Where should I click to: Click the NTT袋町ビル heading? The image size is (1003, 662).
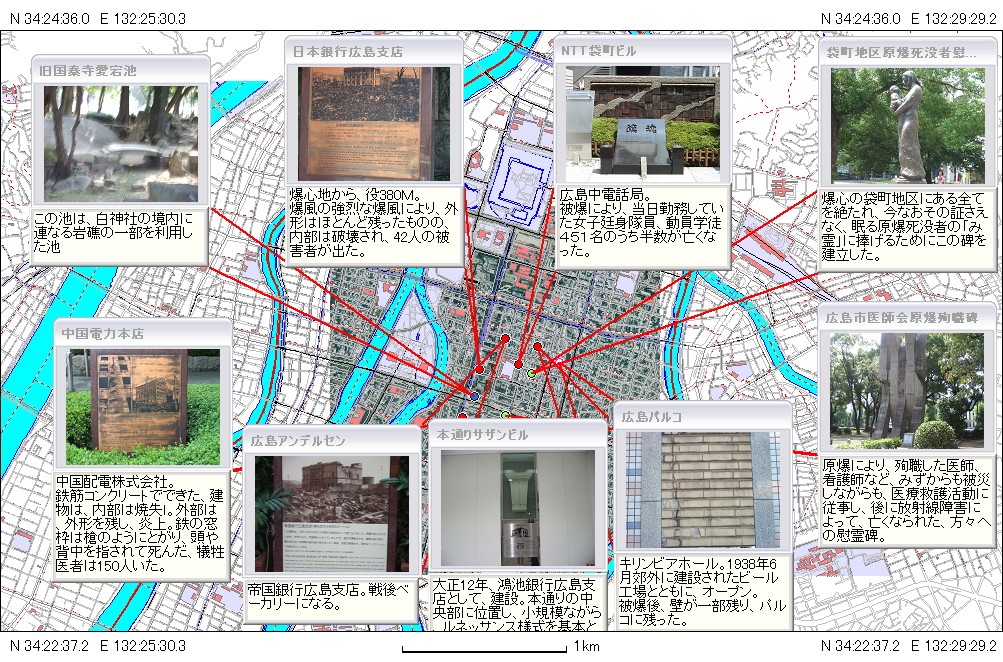(598, 51)
